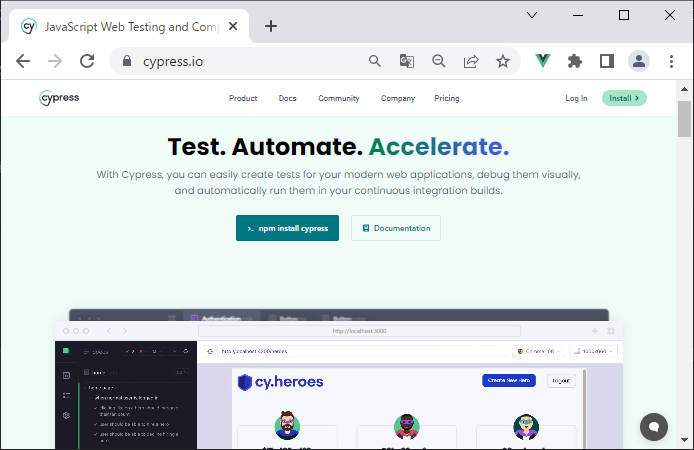Open the Documentation button
The width and height of the screenshot is (694, 450).
(x=396, y=228)
